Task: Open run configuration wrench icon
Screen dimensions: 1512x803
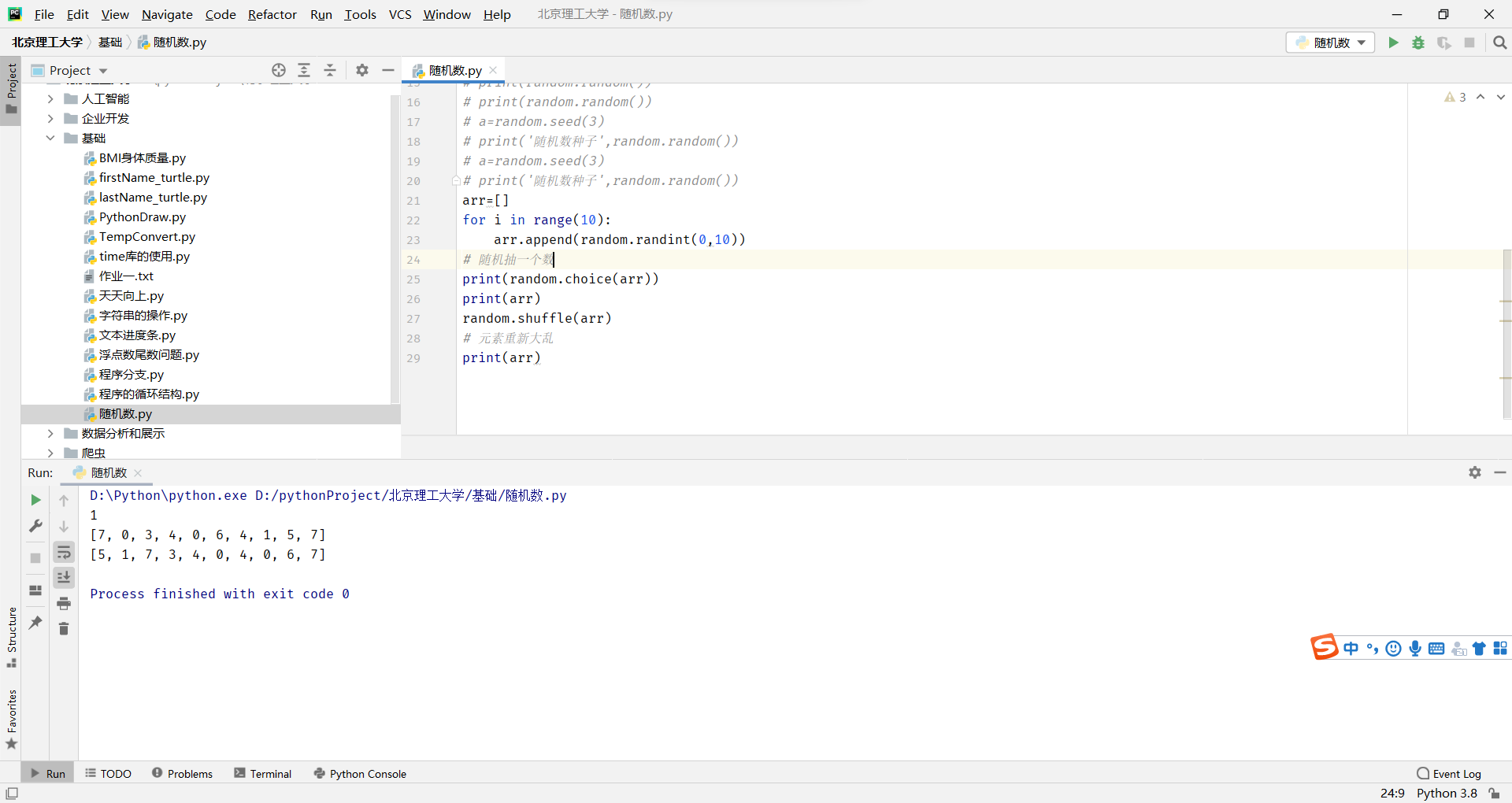Action: point(35,526)
